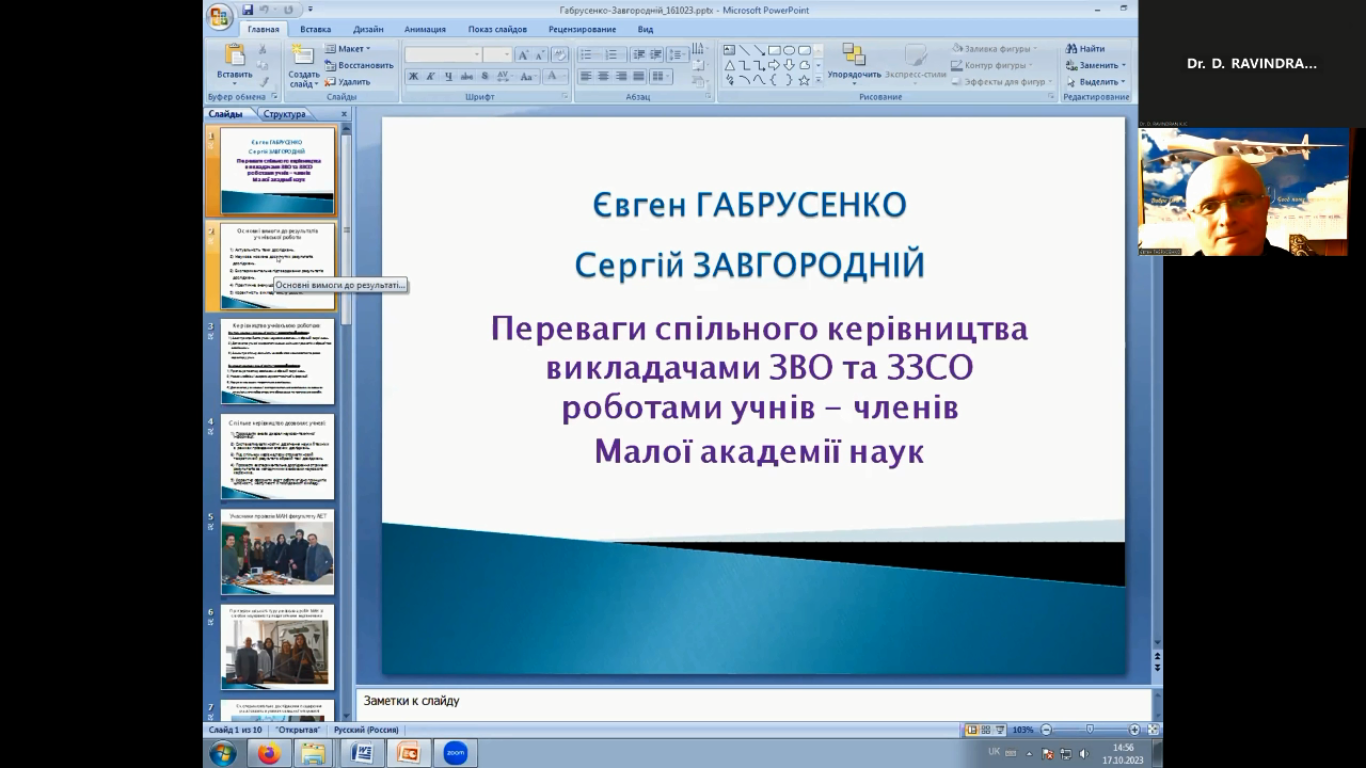Screen dimensions: 1366x768
Task: Click the Восстановить (Reset) button
Action: 358,65
